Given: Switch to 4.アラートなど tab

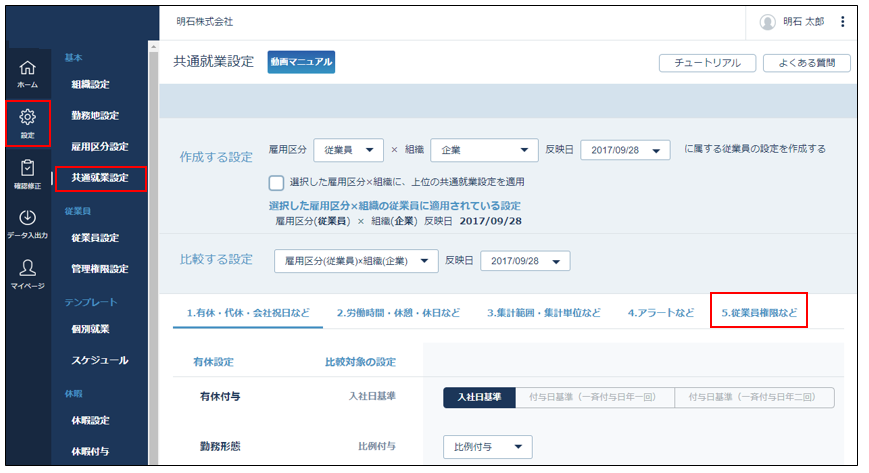Looking at the screenshot, I should (661, 313).
